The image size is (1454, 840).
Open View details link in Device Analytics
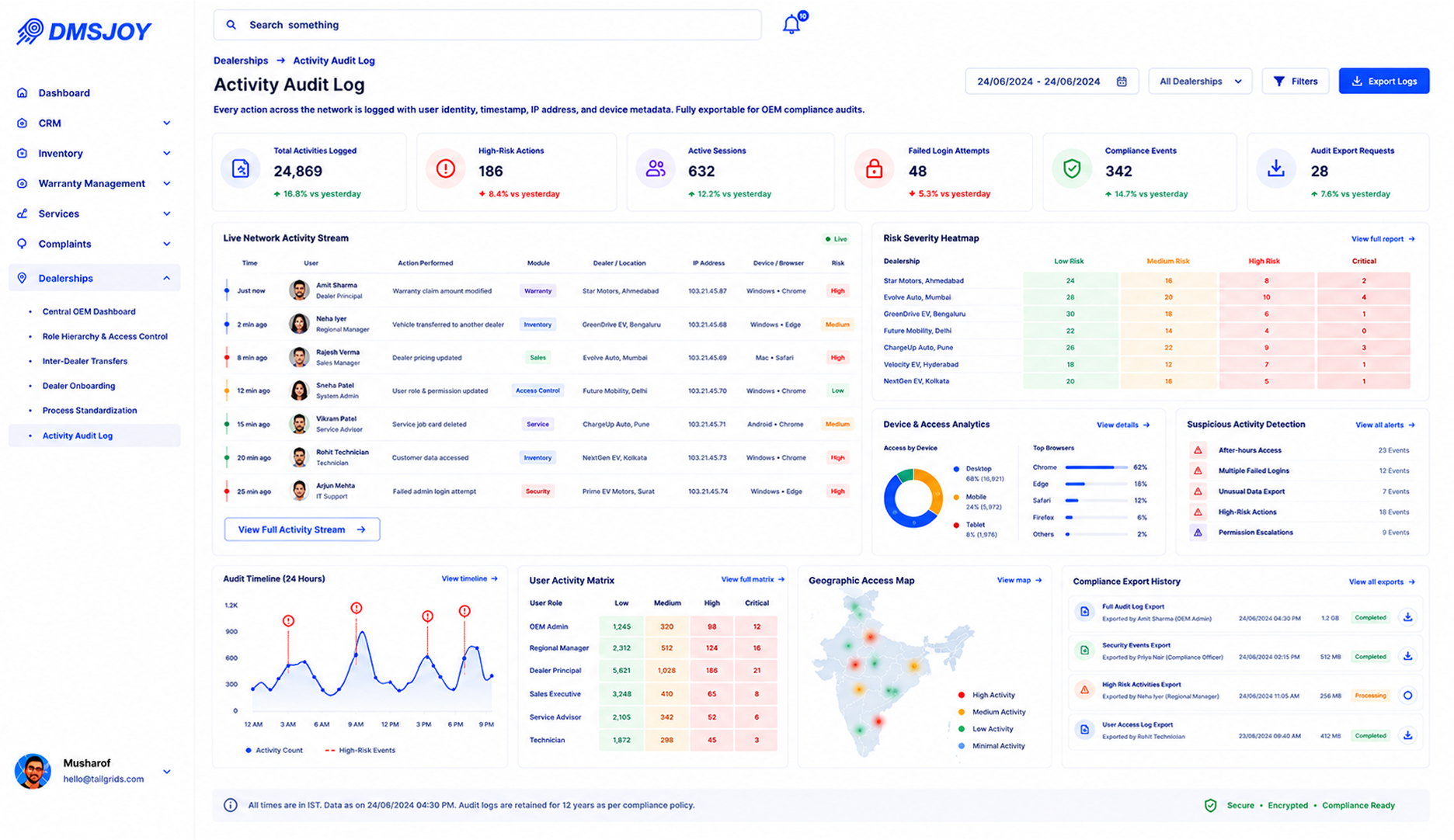[1123, 425]
